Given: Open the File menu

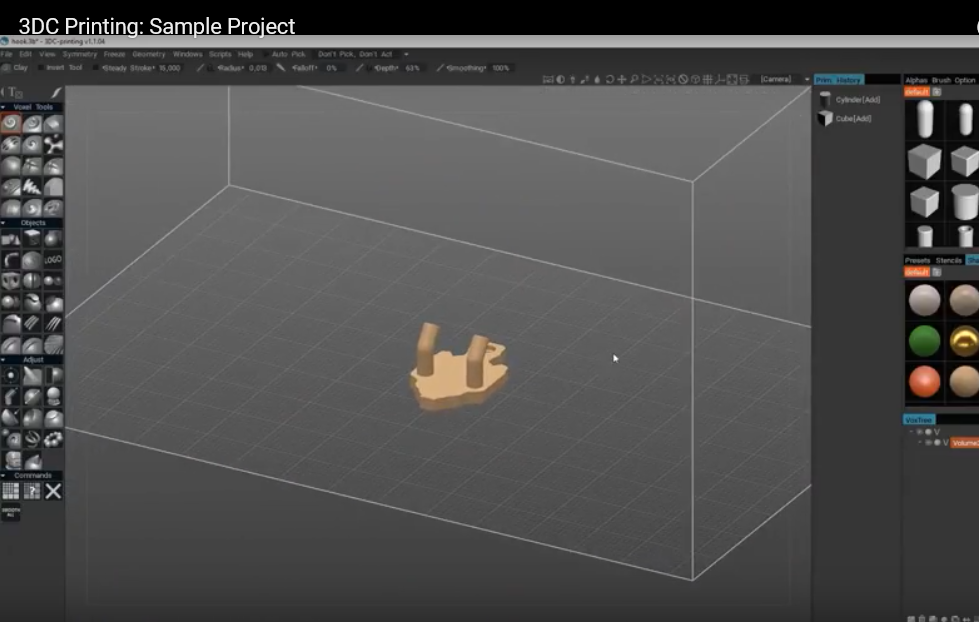Looking at the screenshot, I should (x=6, y=54).
